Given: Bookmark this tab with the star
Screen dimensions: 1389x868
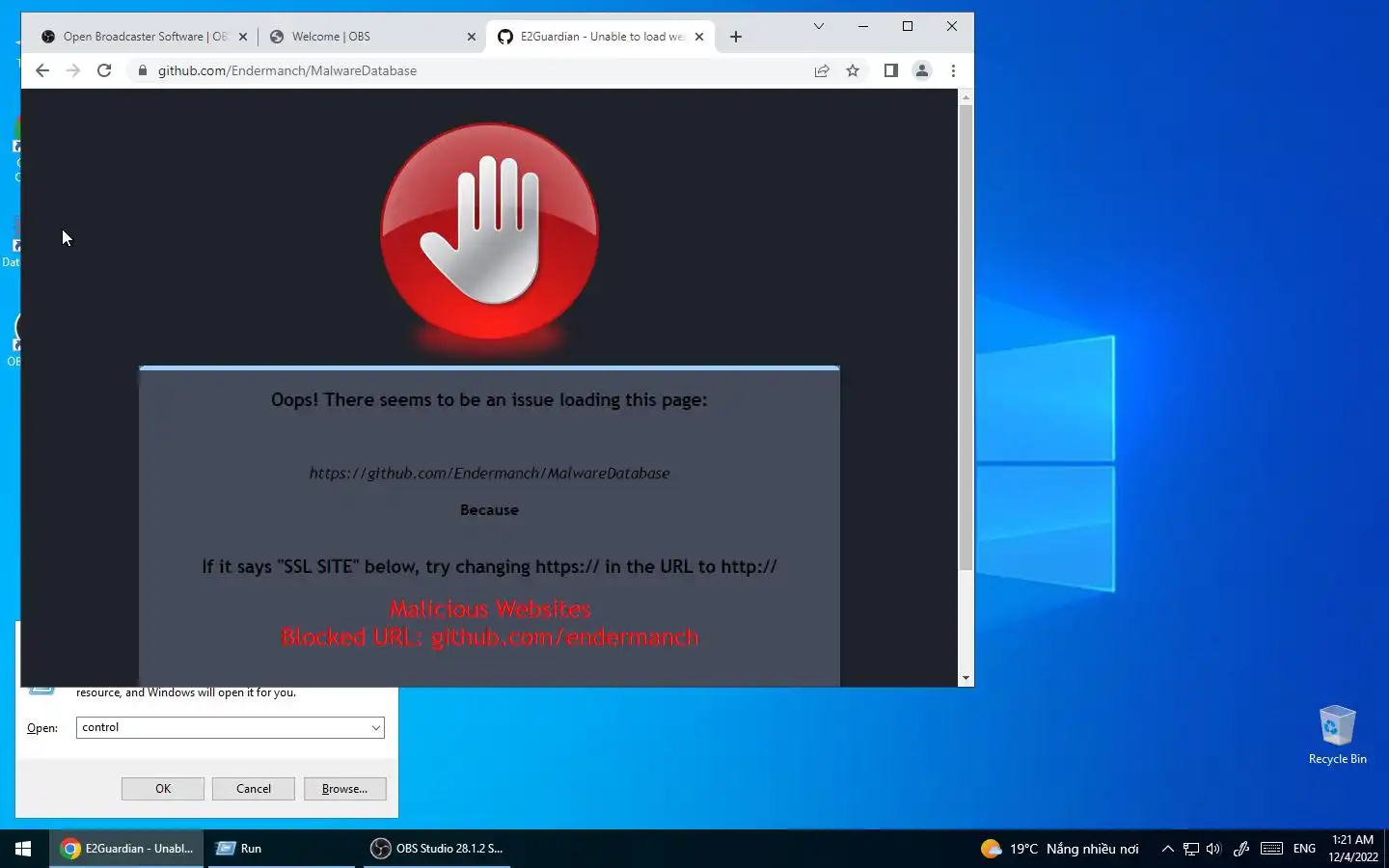Looking at the screenshot, I should (853, 70).
